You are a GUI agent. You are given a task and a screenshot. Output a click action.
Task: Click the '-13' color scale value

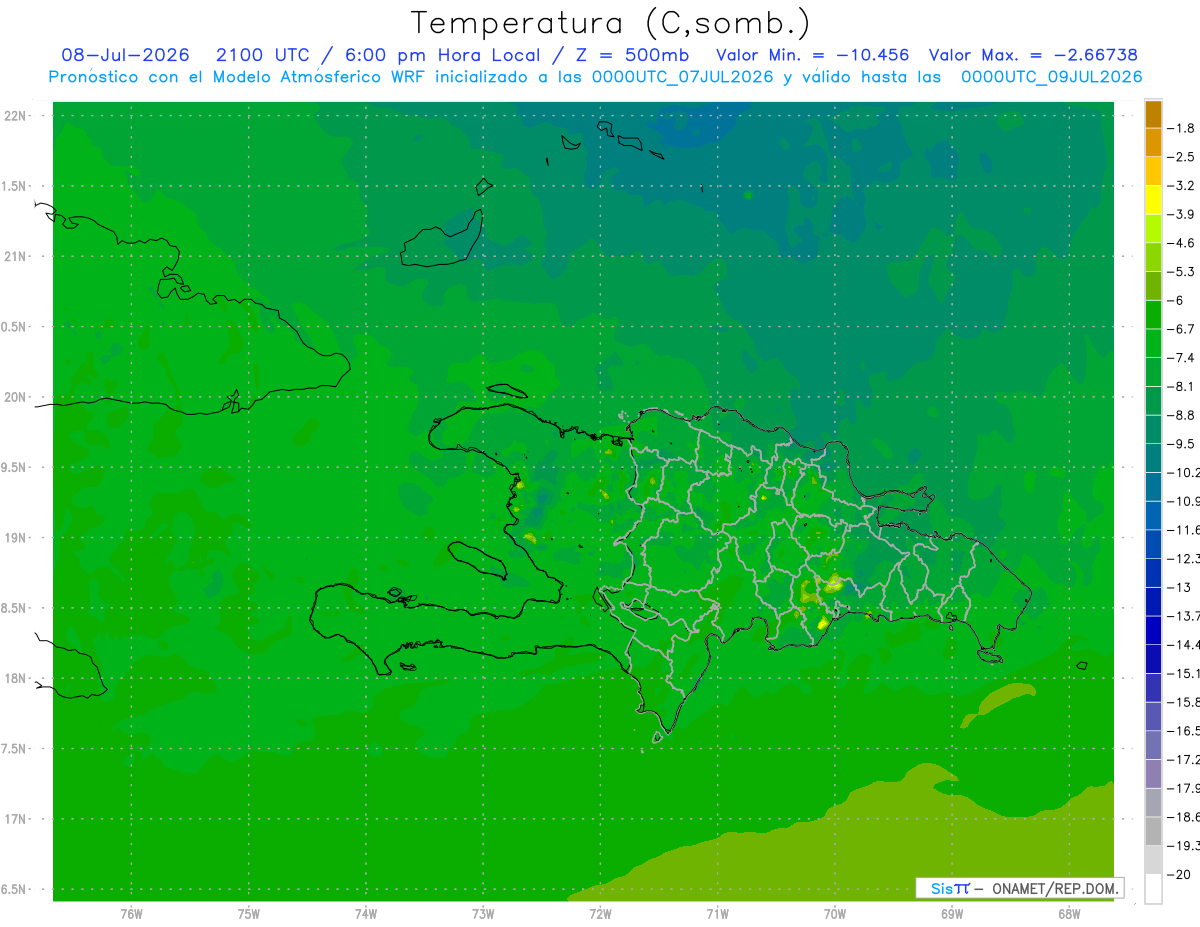click(1177, 587)
